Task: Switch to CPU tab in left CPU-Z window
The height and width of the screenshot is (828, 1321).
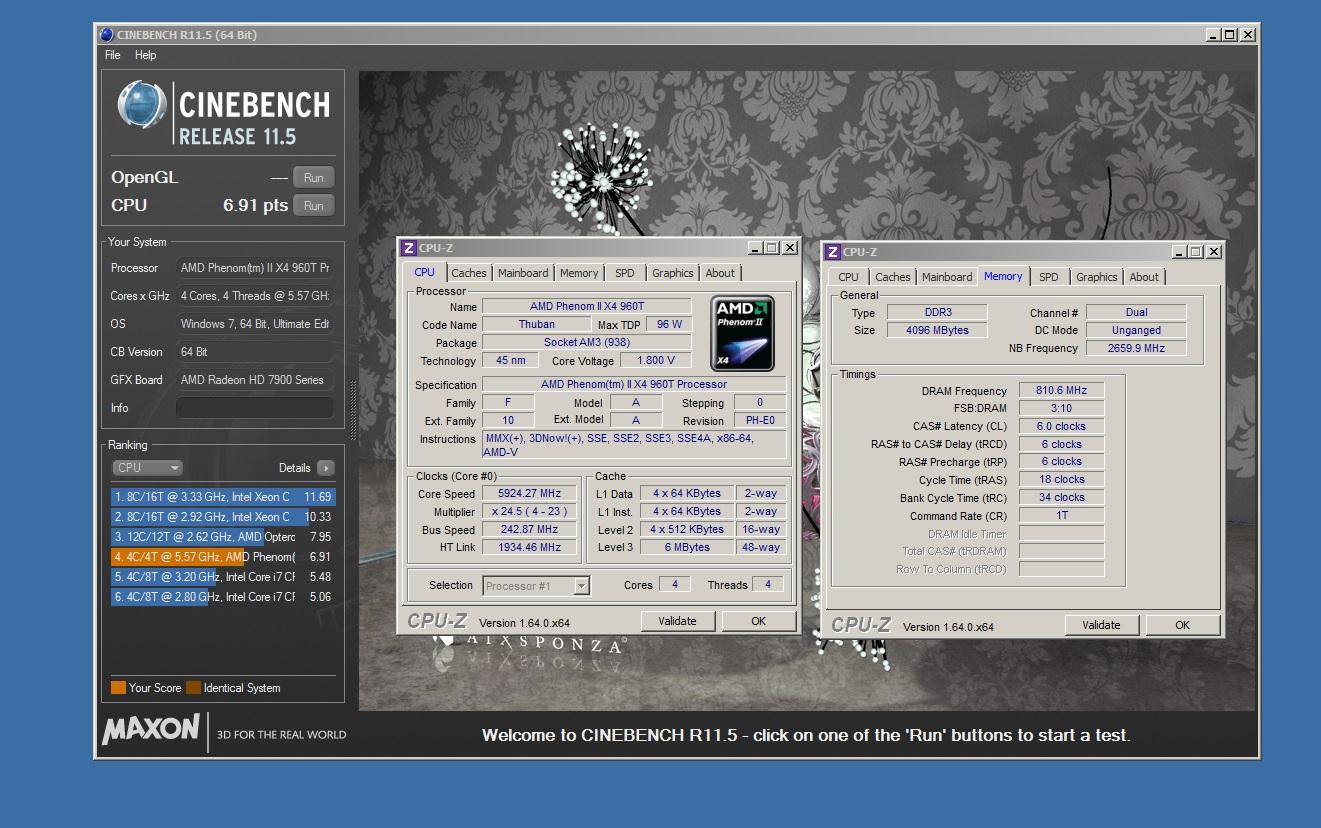Action: coord(425,272)
